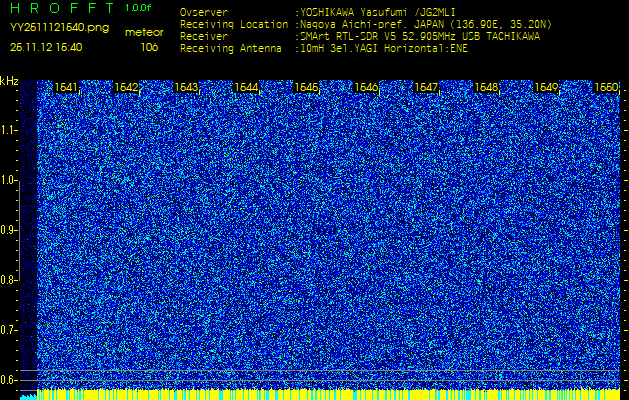Screen dimensions: 629x400
Task: Click the "H R O F F T" title text
Action: tap(63, 8)
